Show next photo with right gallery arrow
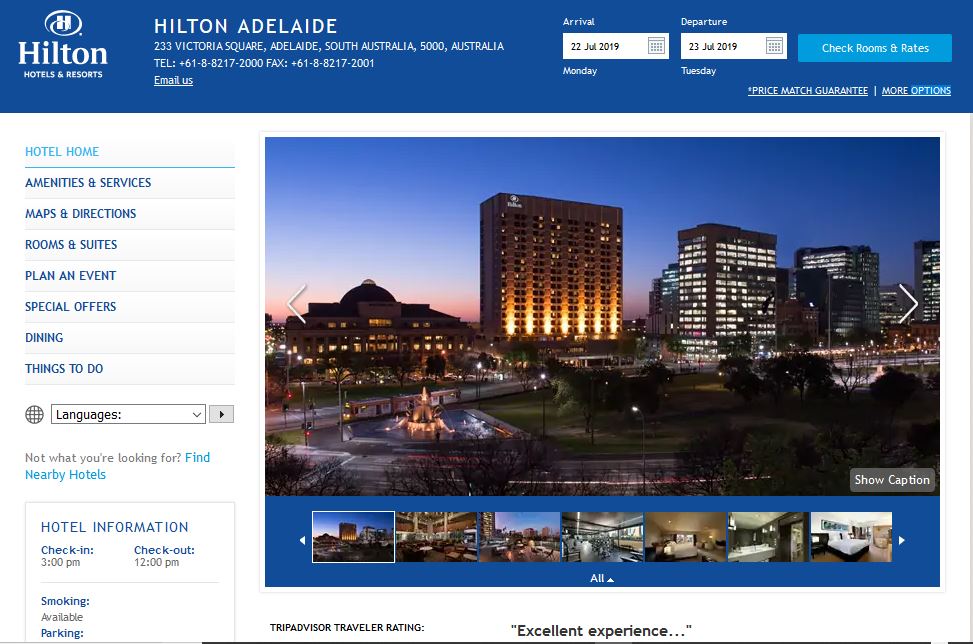Screen dimensions: 973x644 tap(908, 304)
